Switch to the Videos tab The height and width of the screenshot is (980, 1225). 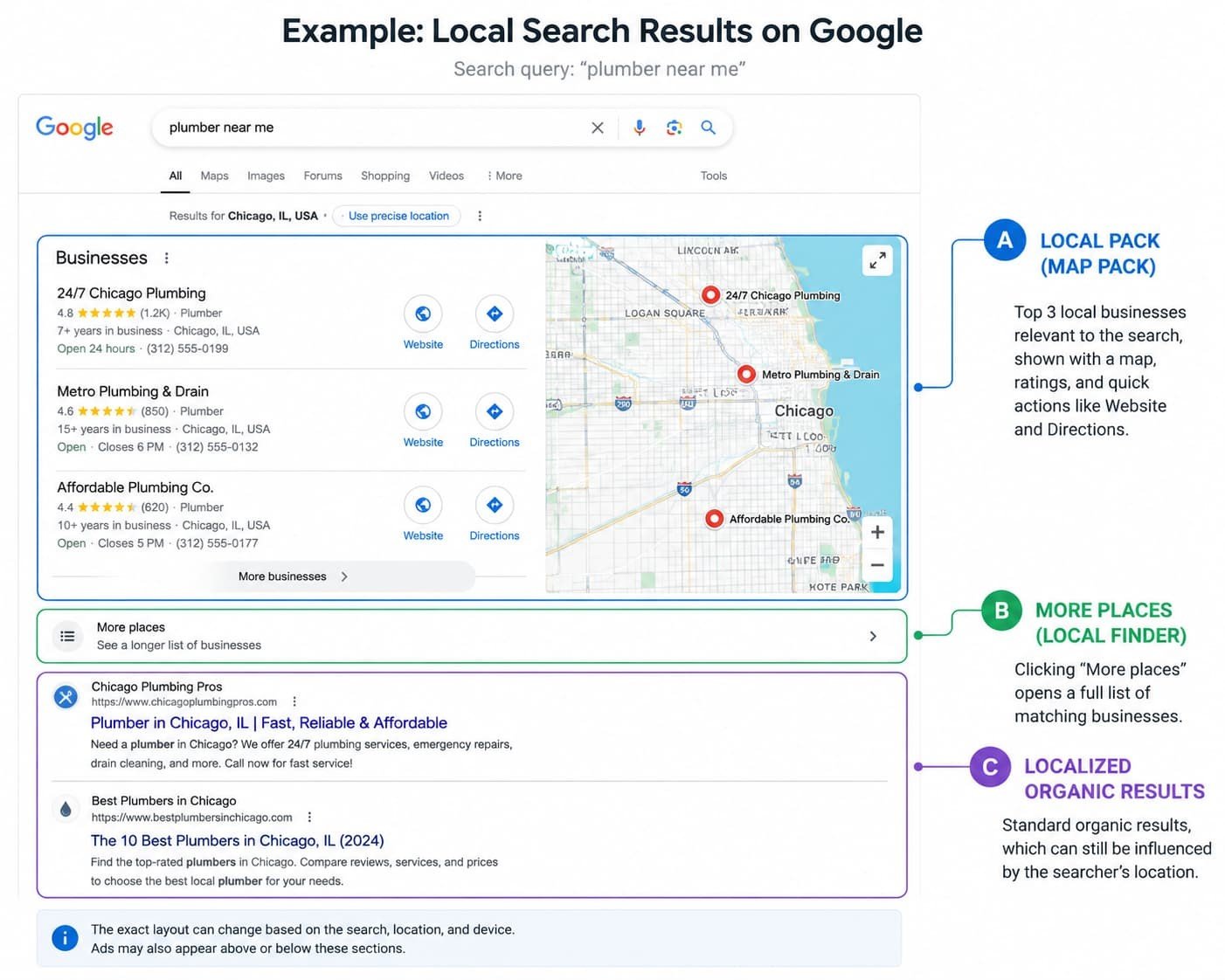446,176
